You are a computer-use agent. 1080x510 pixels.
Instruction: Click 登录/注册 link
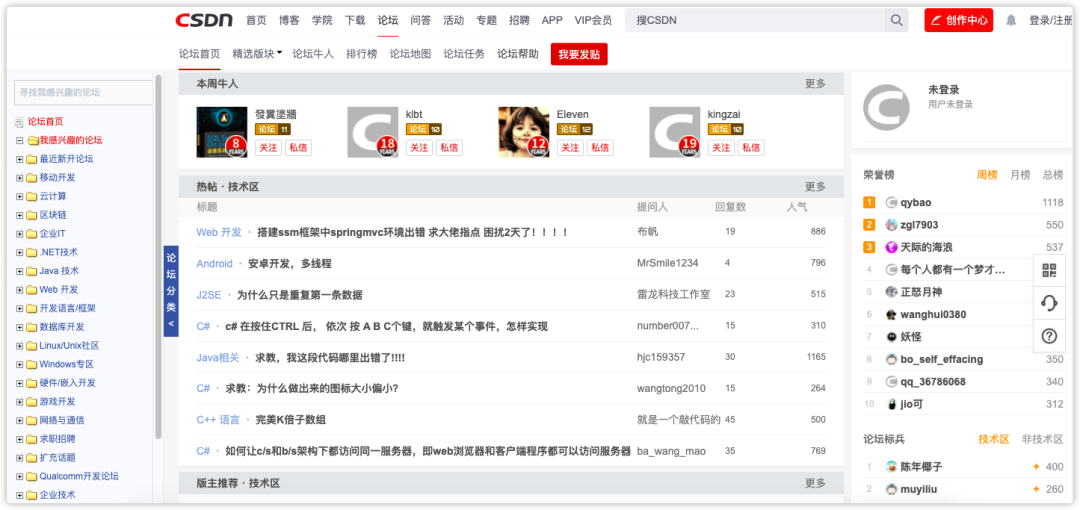[x=1051, y=21]
